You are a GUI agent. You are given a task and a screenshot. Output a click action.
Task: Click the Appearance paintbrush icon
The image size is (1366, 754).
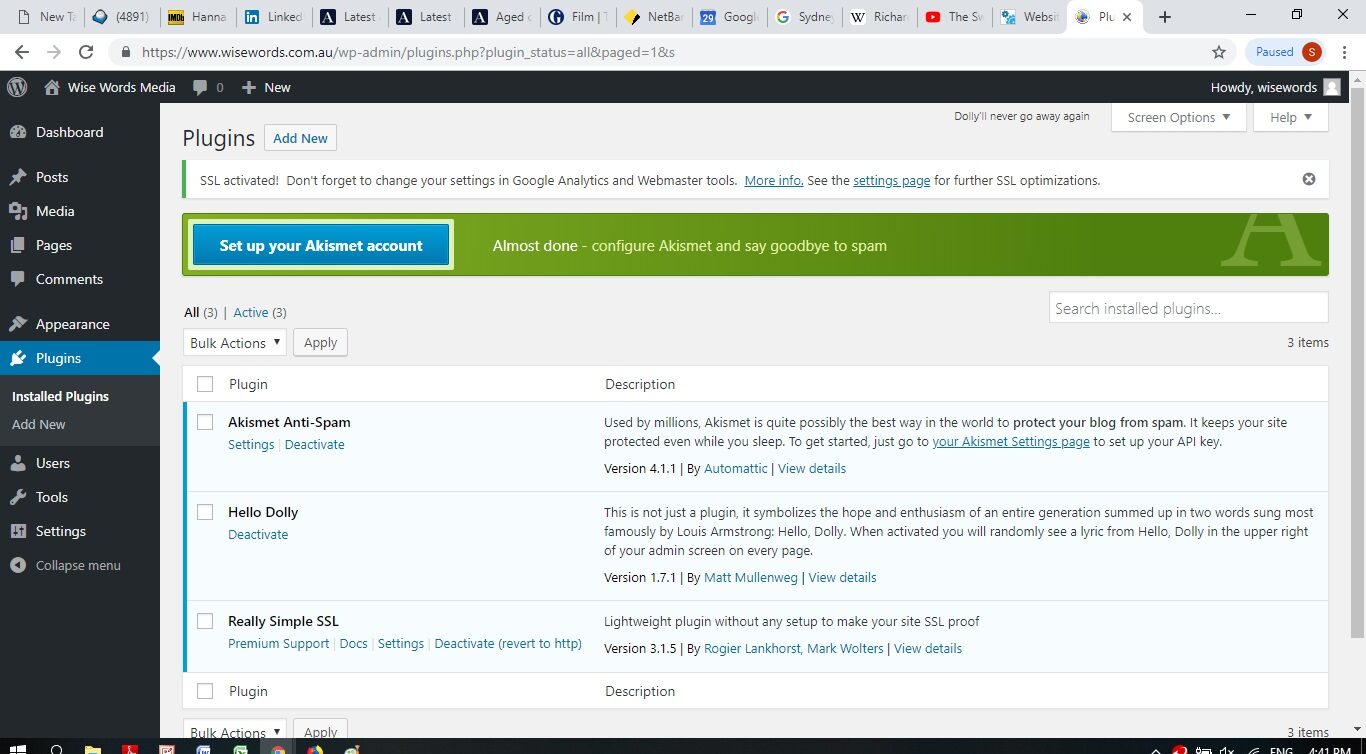pyautogui.click(x=17, y=324)
